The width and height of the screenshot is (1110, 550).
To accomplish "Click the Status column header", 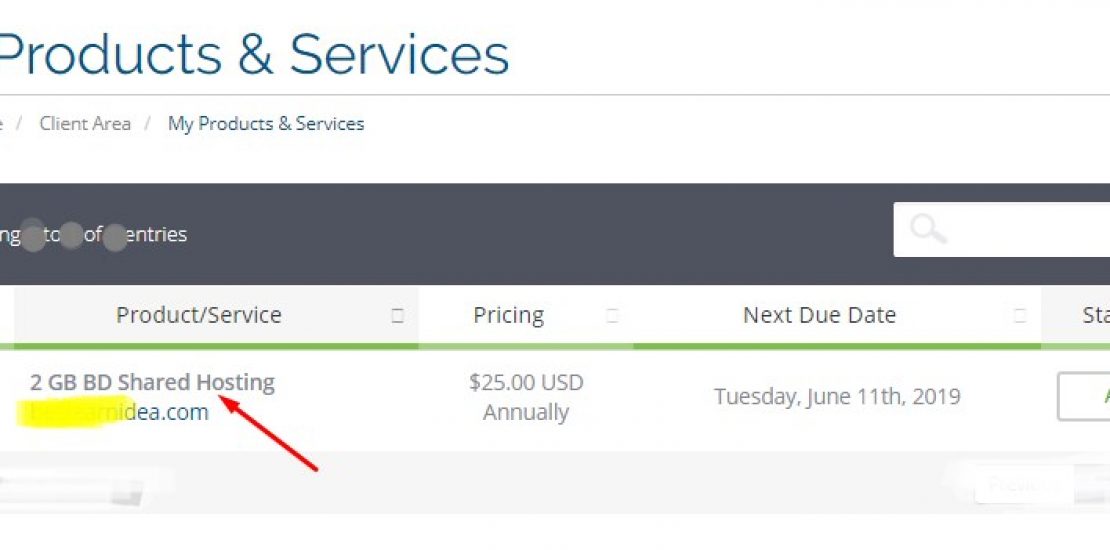I will coord(1095,315).
